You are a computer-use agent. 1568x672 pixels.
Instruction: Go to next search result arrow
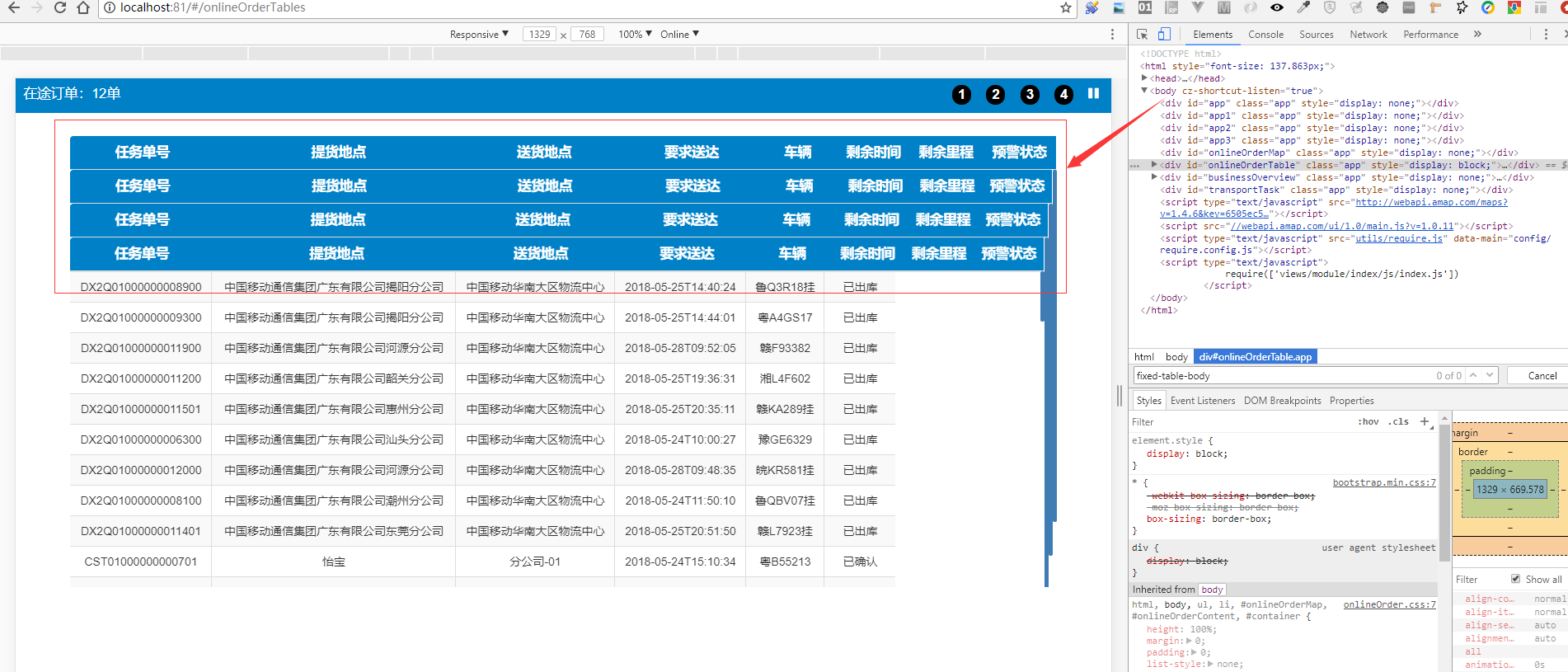pyautogui.click(x=1489, y=375)
